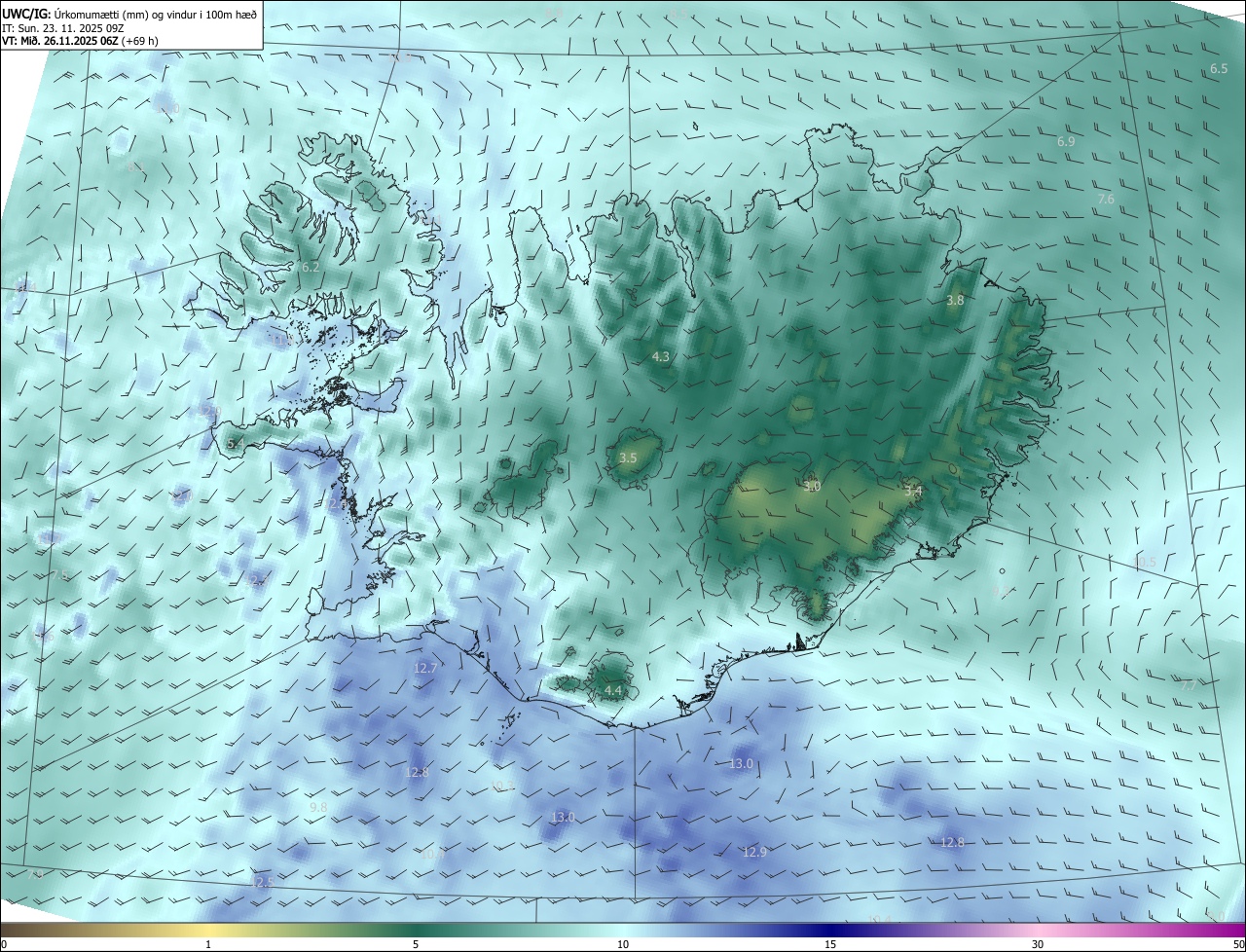Click the 12.5 value near the bottom-left
This screenshot has height=952, width=1246.
[x=262, y=882]
